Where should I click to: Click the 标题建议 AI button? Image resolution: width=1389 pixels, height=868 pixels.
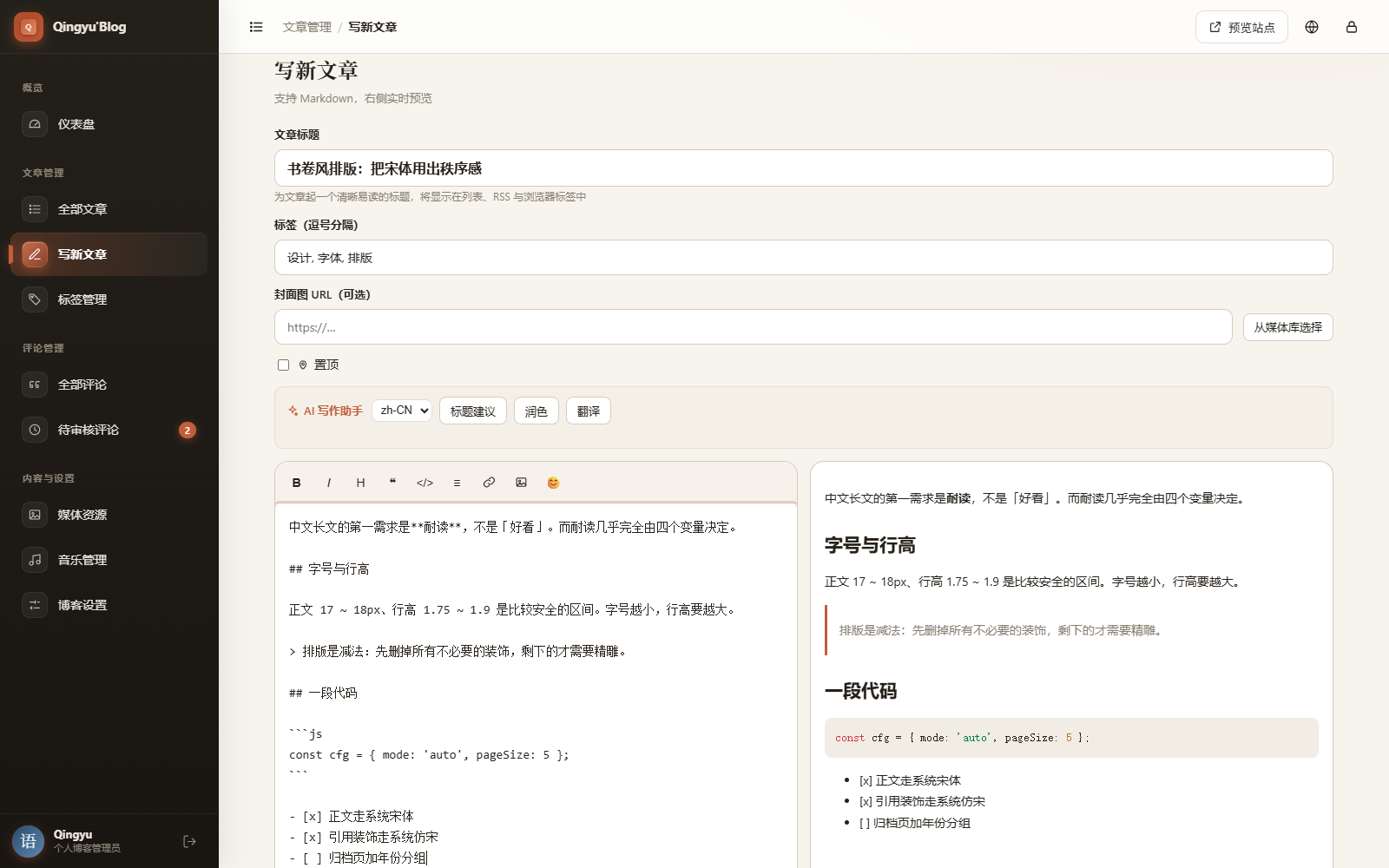click(473, 411)
